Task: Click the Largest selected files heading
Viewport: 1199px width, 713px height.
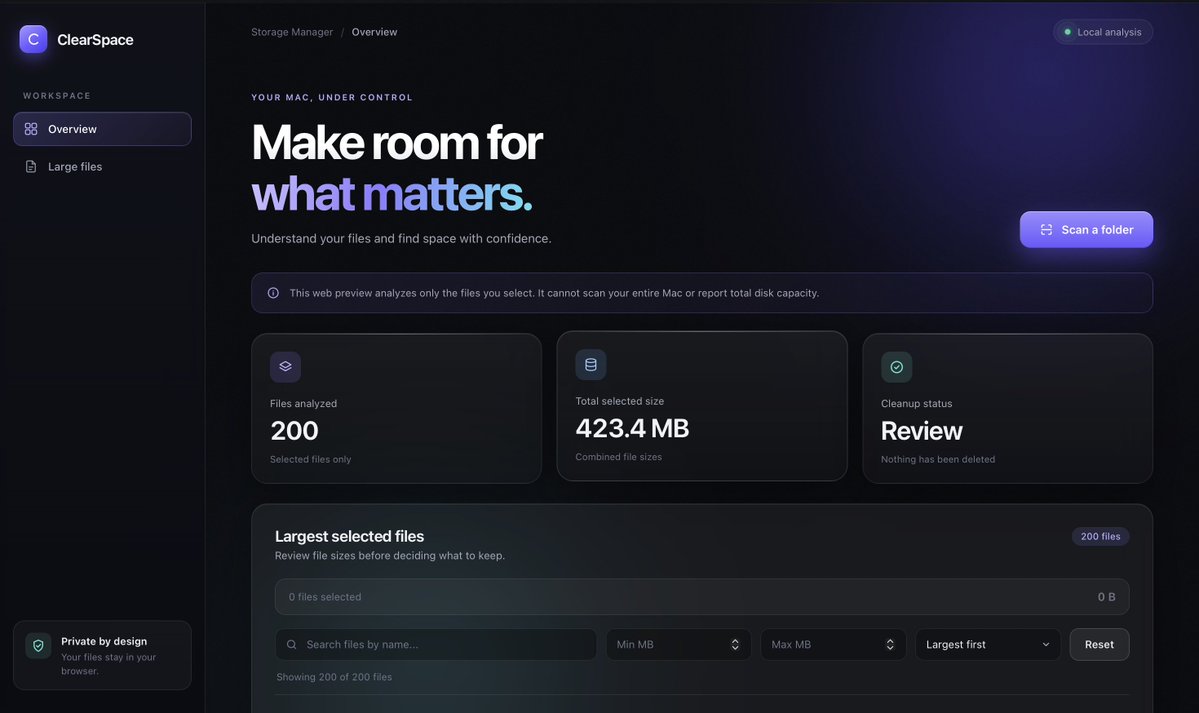Action: (x=349, y=536)
